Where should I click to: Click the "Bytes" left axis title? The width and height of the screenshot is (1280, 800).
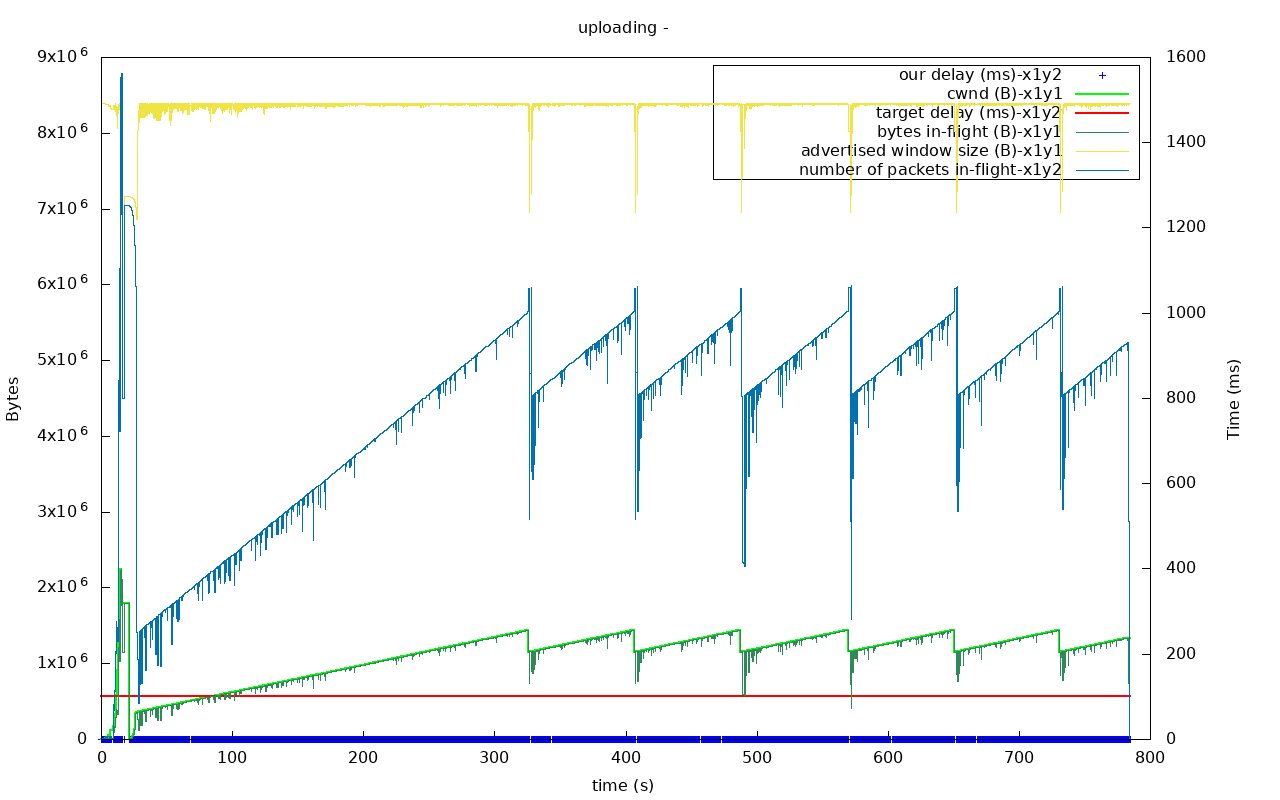click(x=13, y=398)
